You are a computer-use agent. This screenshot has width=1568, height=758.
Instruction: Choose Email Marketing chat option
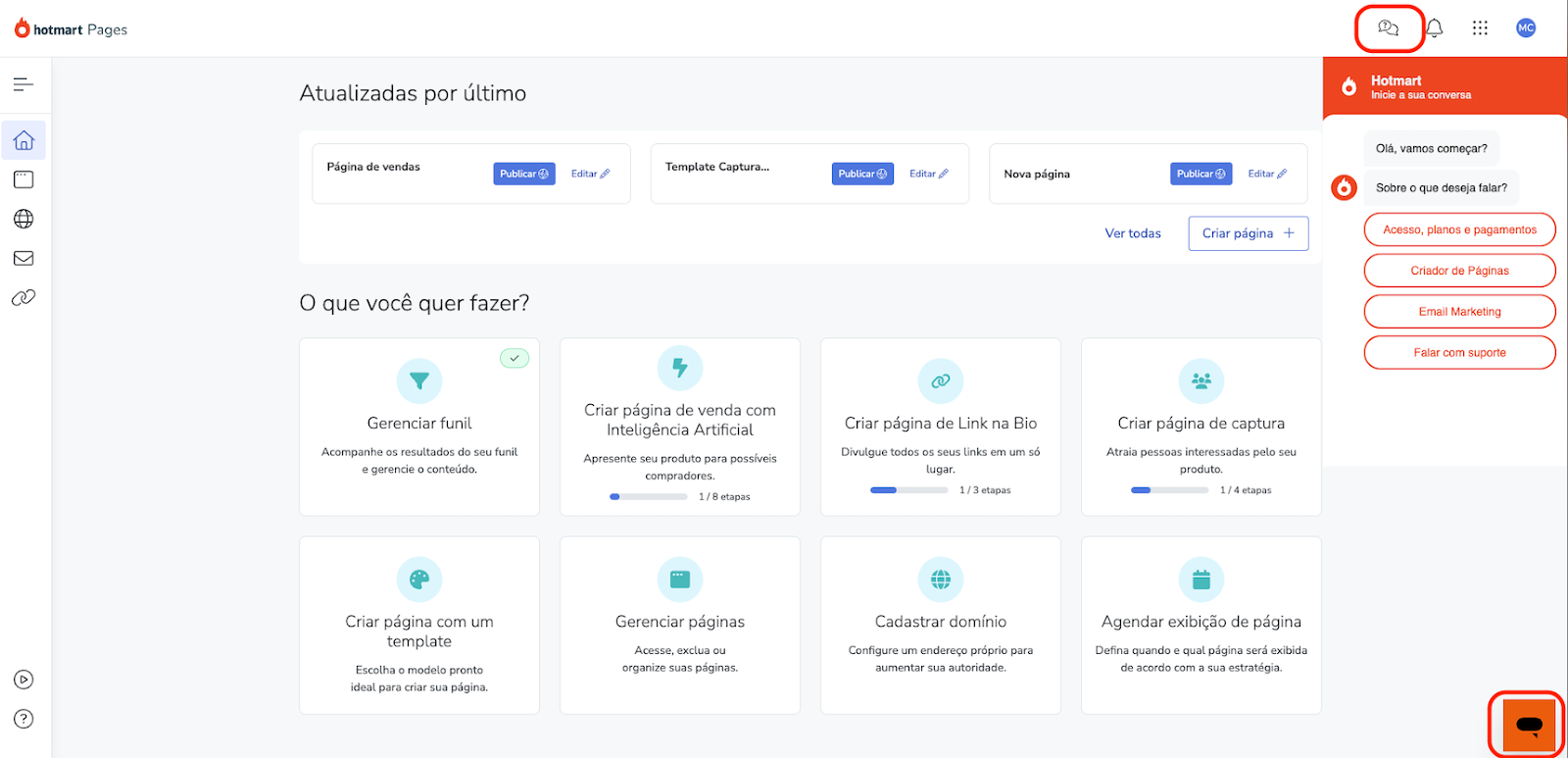pyautogui.click(x=1460, y=312)
